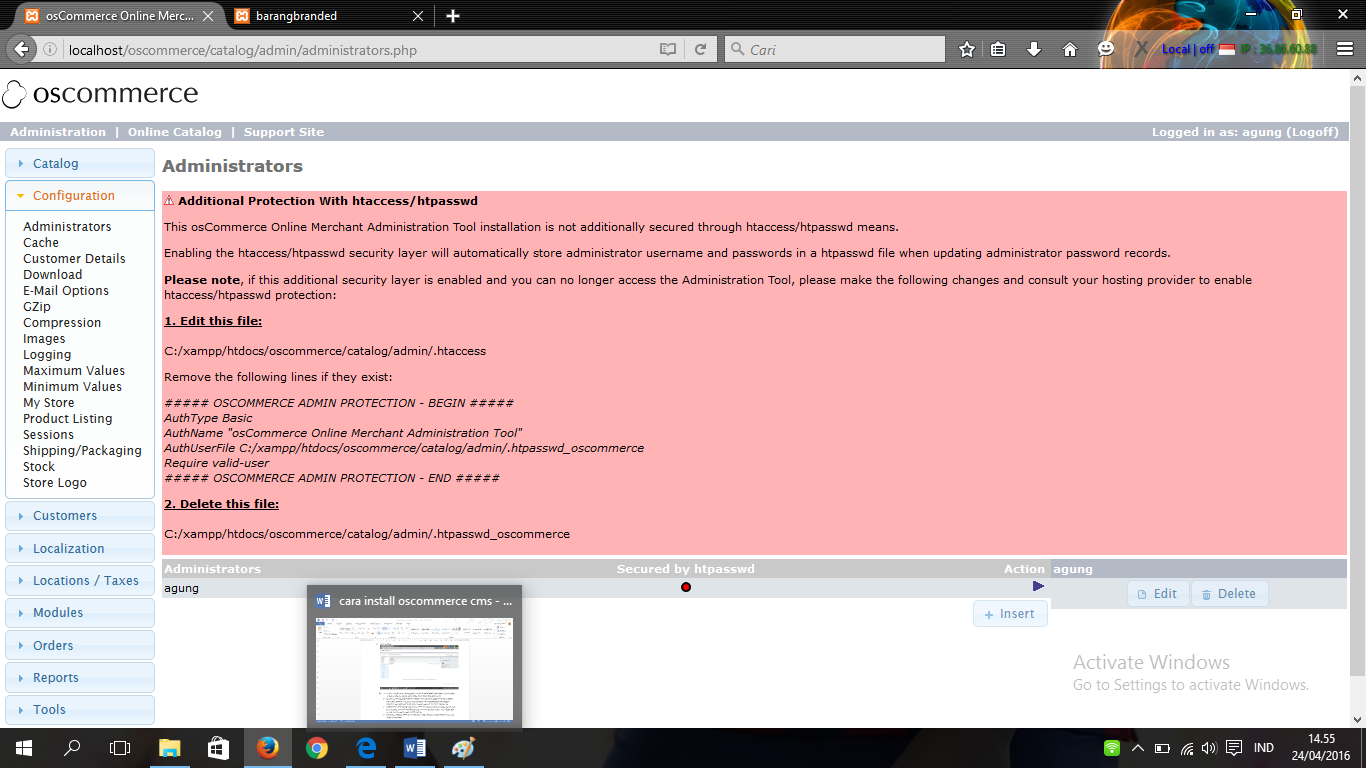
Task: Open Google Chrome from the taskbar
Action: [316, 747]
